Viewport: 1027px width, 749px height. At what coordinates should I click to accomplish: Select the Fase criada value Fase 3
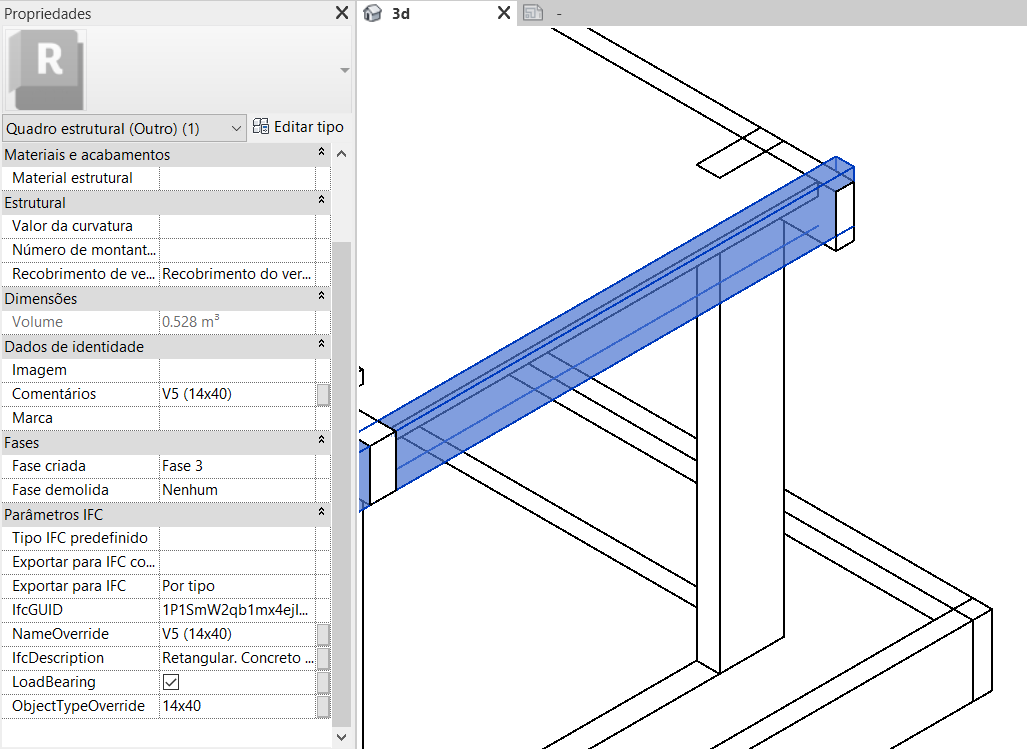(x=237, y=466)
